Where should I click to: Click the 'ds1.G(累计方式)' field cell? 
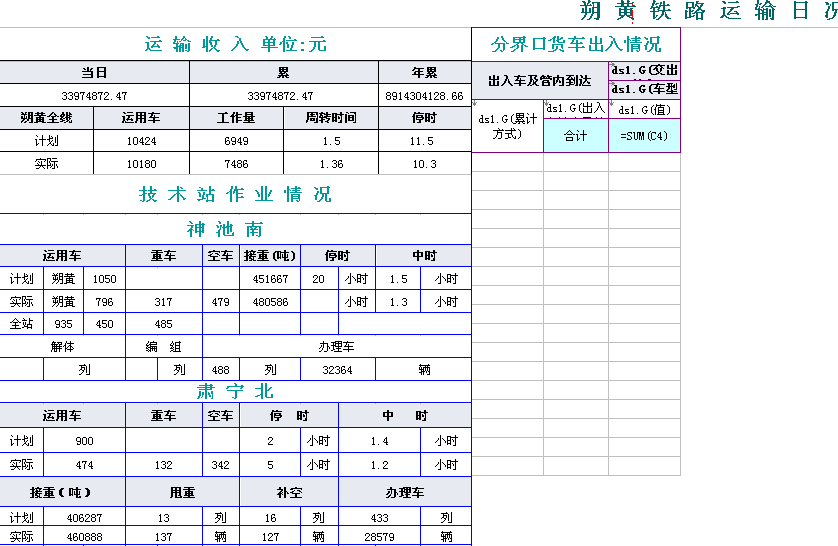click(x=507, y=127)
